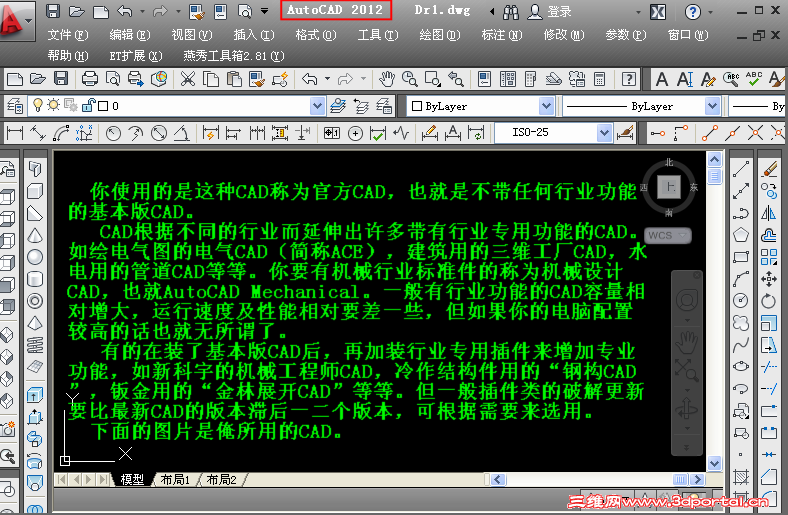Select the Revision Cloud tool
The image size is (788, 515).
[741, 323]
